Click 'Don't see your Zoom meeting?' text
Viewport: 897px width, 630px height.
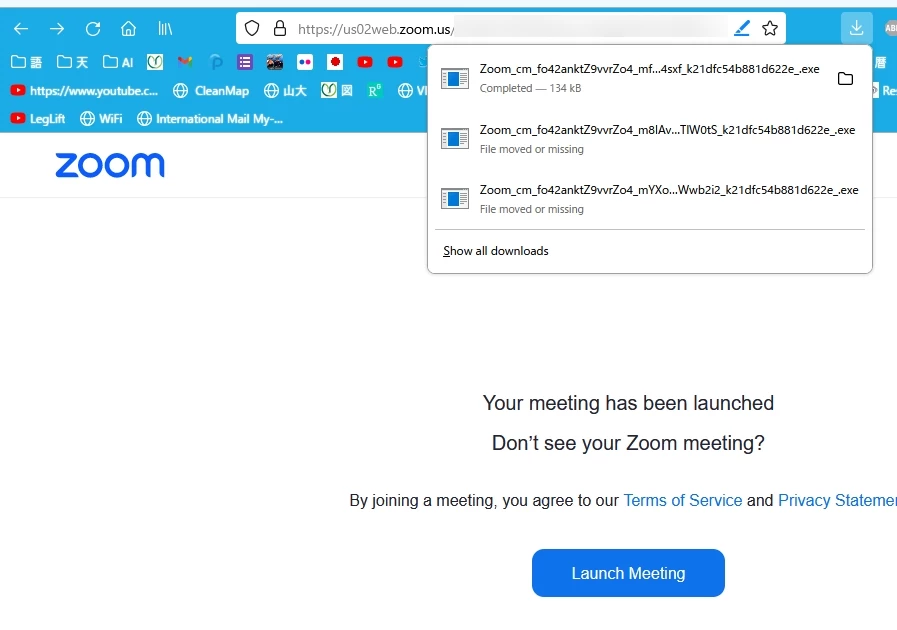[x=628, y=443]
